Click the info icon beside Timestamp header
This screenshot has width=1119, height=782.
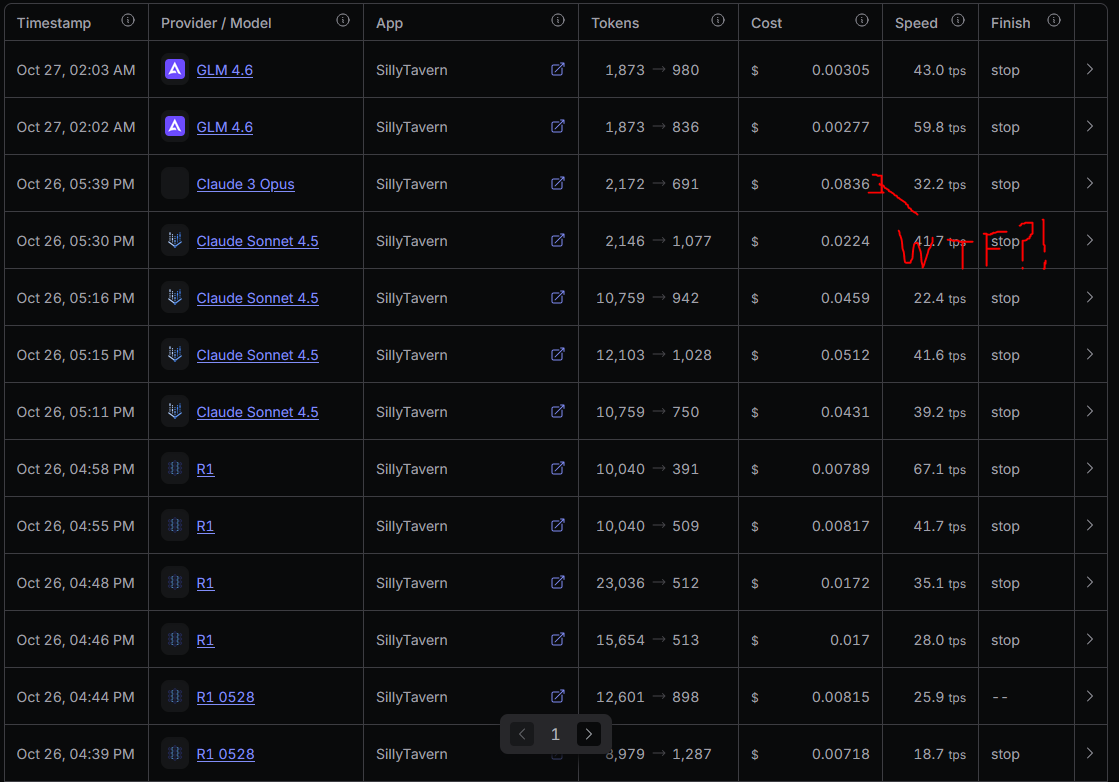[128, 21]
